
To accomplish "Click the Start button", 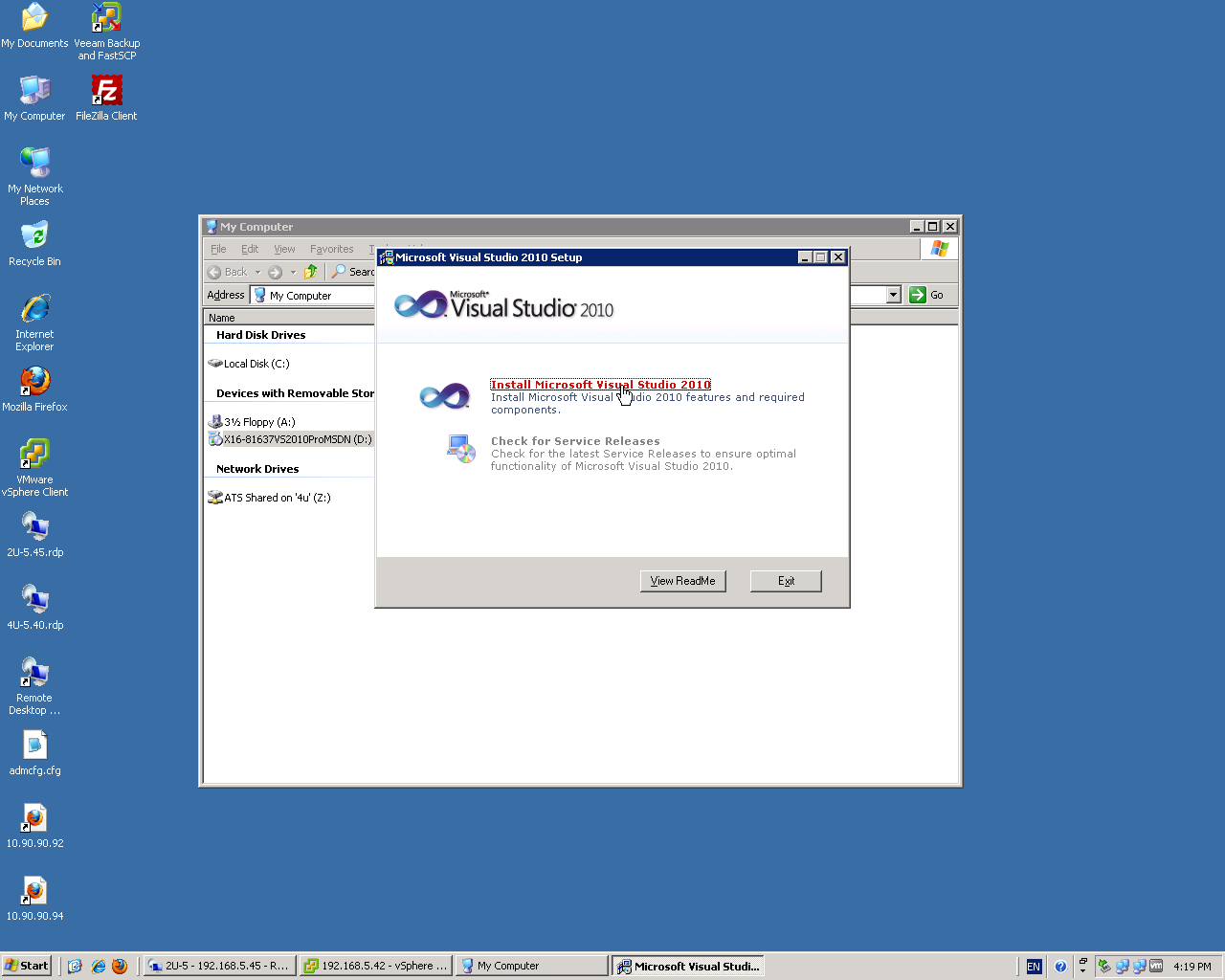I will pyautogui.click(x=27, y=966).
